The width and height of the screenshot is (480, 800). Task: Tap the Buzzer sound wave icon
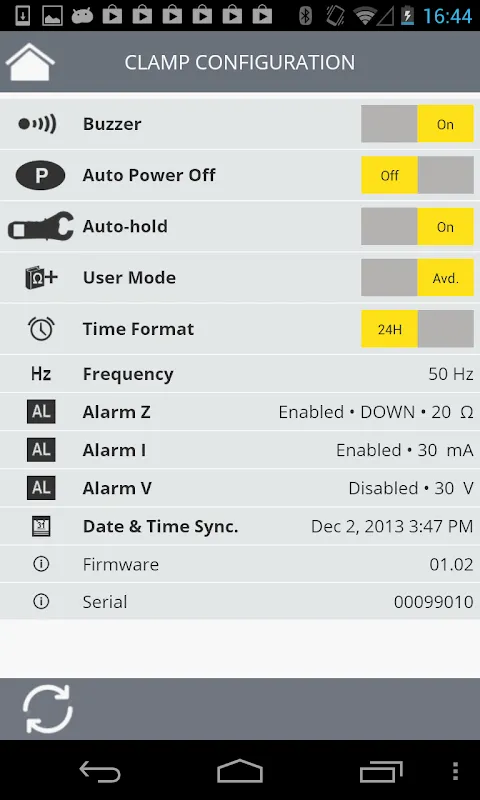point(37,124)
